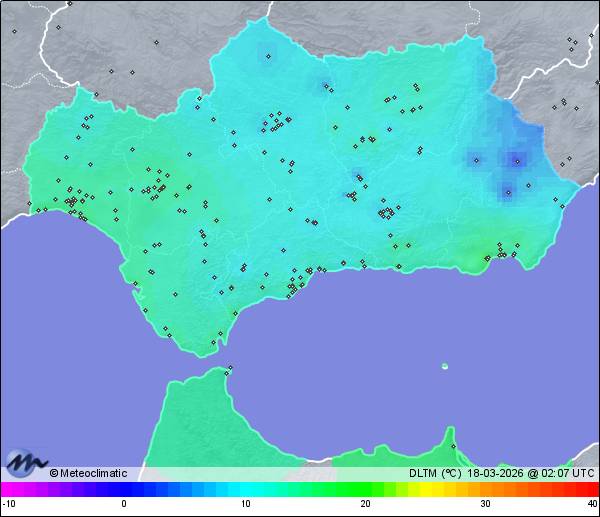
Task: Click the DLTM (°C) label
Action: coord(435,473)
